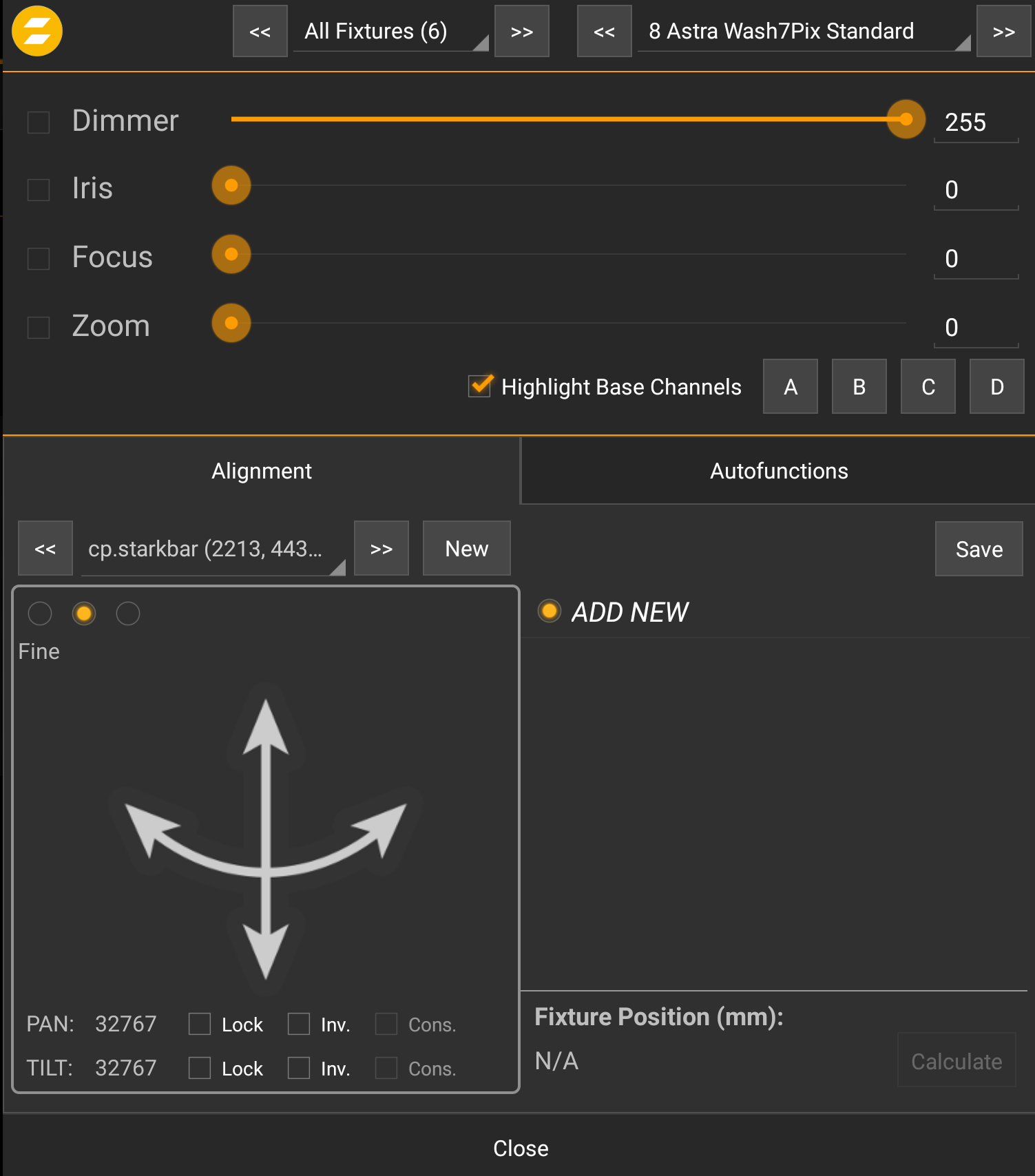This screenshot has height=1176, width=1035.
Task: Enable the PAN Lock checkbox
Action: click(200, 1024)
